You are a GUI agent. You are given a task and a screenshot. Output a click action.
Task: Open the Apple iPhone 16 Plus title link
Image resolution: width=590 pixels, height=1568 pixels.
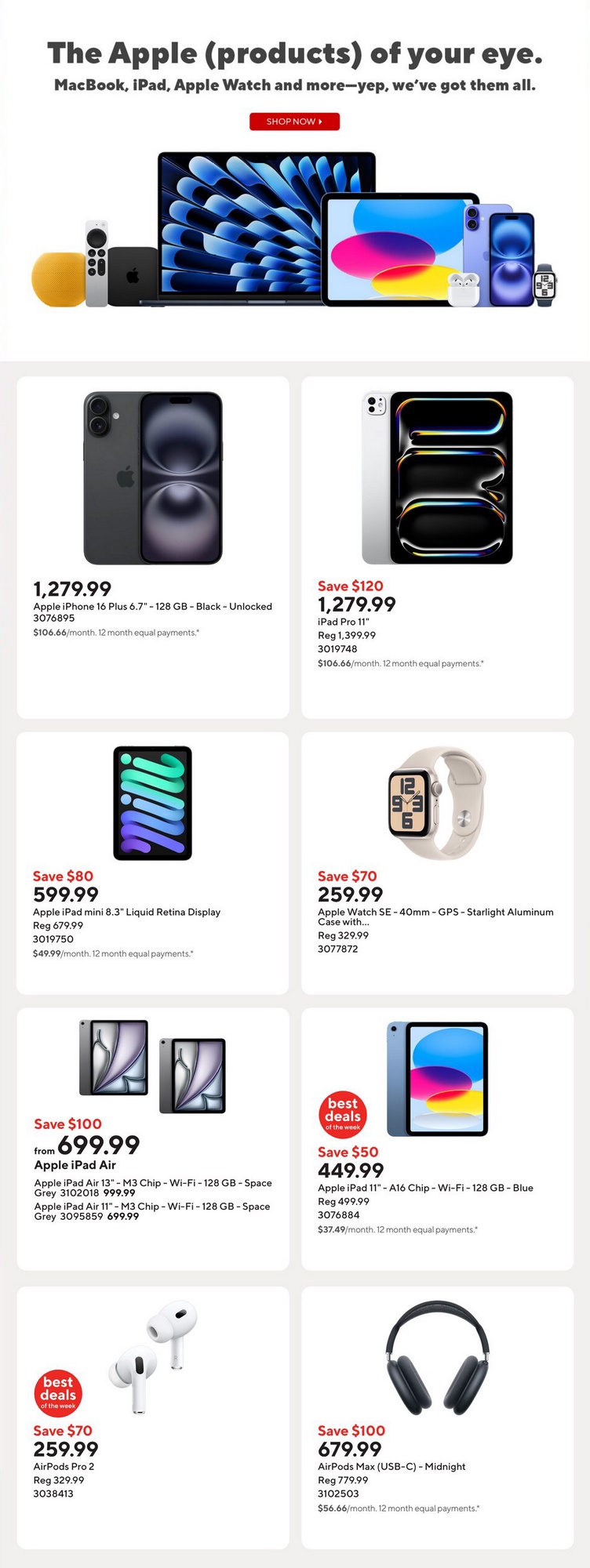(152, 606)
